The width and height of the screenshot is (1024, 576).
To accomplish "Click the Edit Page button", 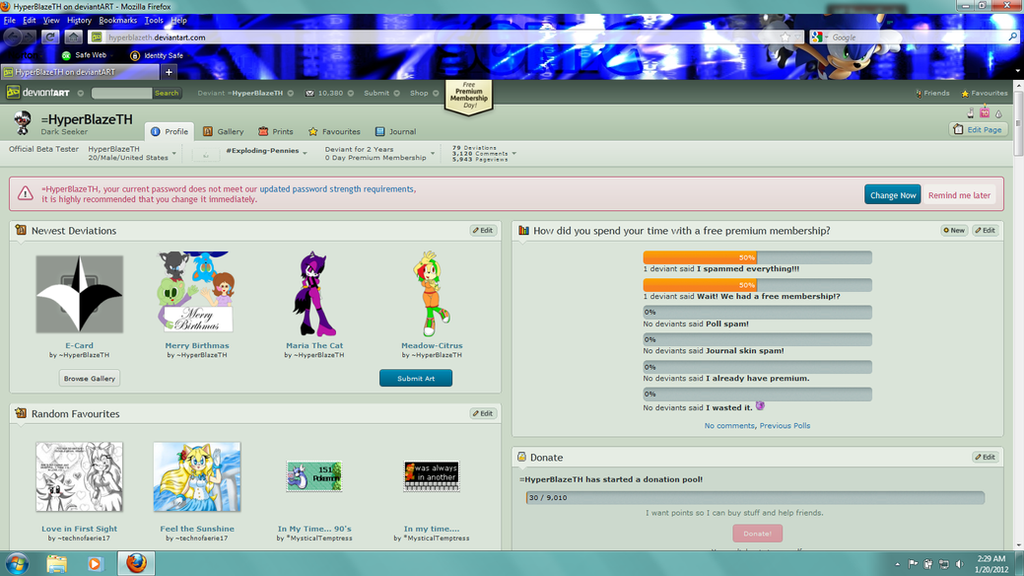I will click(978, 129).
